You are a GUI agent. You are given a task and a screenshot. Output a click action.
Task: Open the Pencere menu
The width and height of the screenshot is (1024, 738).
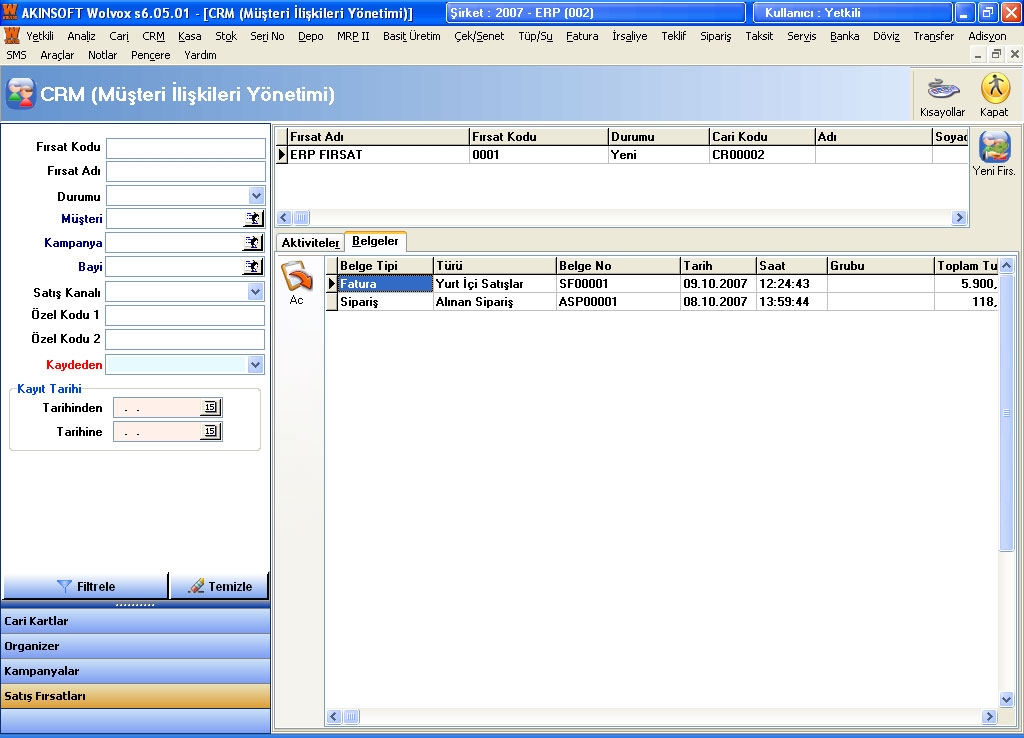pyautogui.click(x=150, y=55)
